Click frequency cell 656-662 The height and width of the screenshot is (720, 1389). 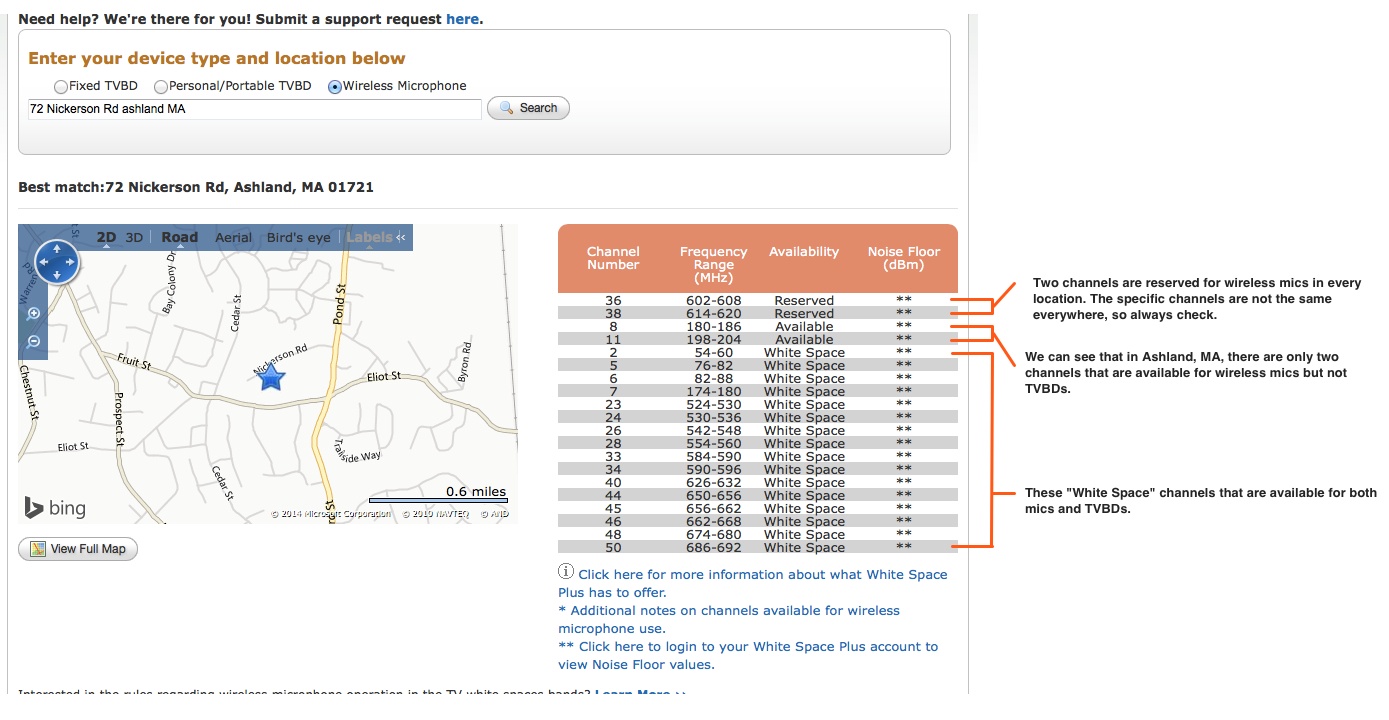(x=713, y=508)
